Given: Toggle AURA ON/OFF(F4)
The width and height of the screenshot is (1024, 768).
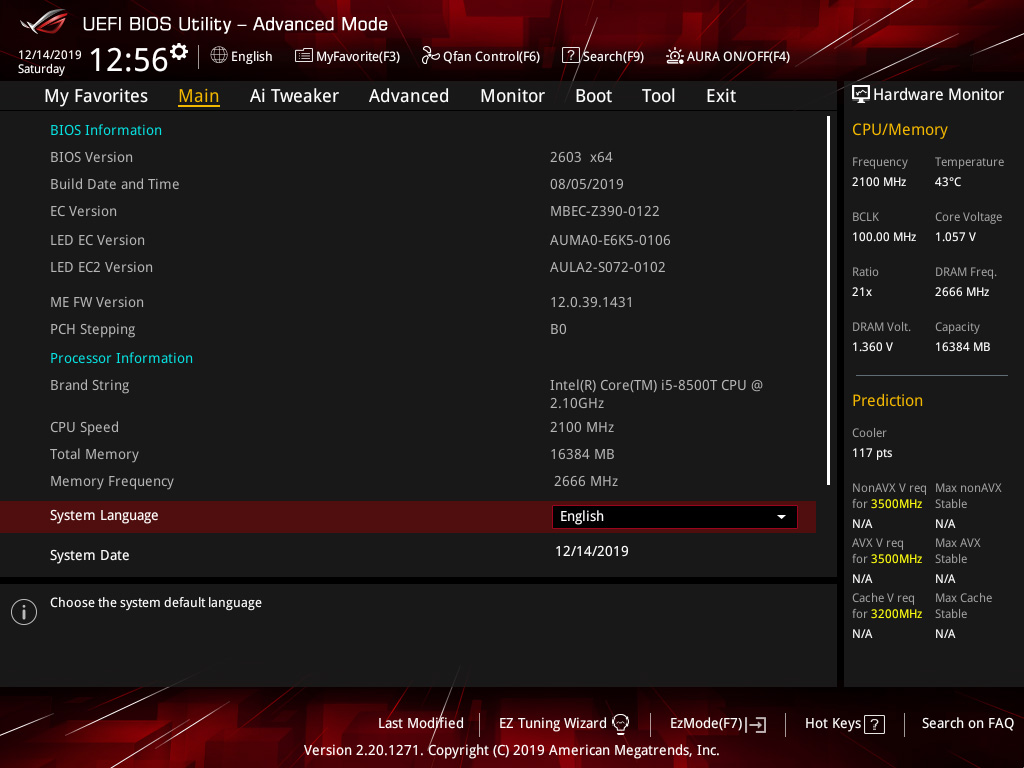Looking at the screenshot, I should click(728, 56).
